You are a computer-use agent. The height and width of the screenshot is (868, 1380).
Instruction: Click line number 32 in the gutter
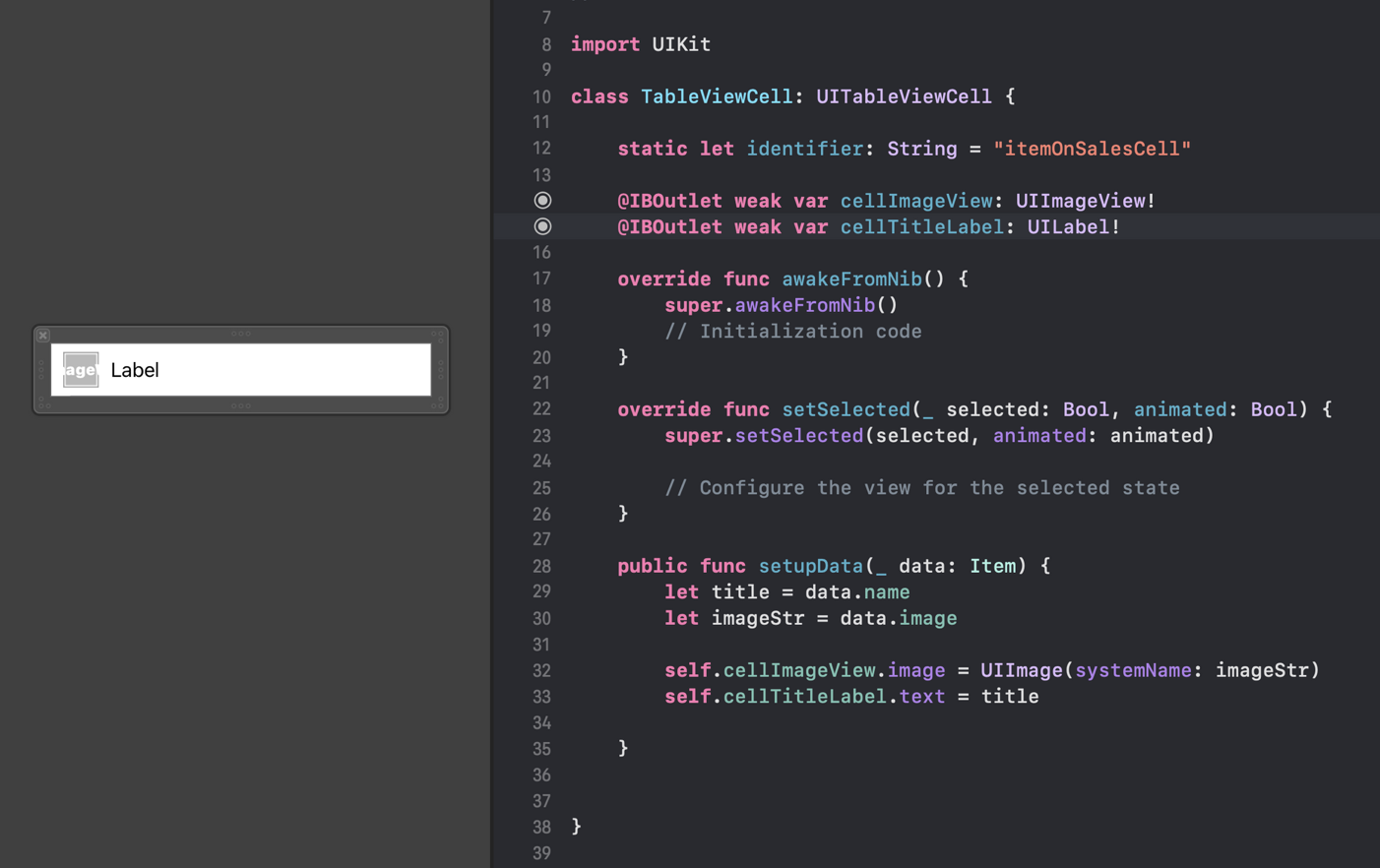pyautogui.click(x=541, y=670)
